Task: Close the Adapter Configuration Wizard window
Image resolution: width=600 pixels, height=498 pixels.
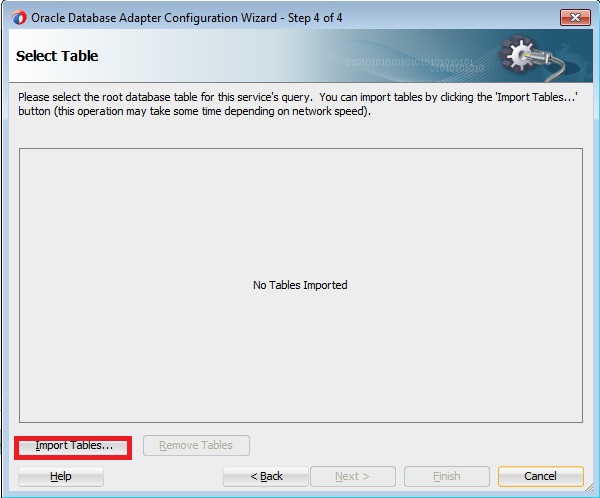Action: pyautogui.click(x=574, y=17)
